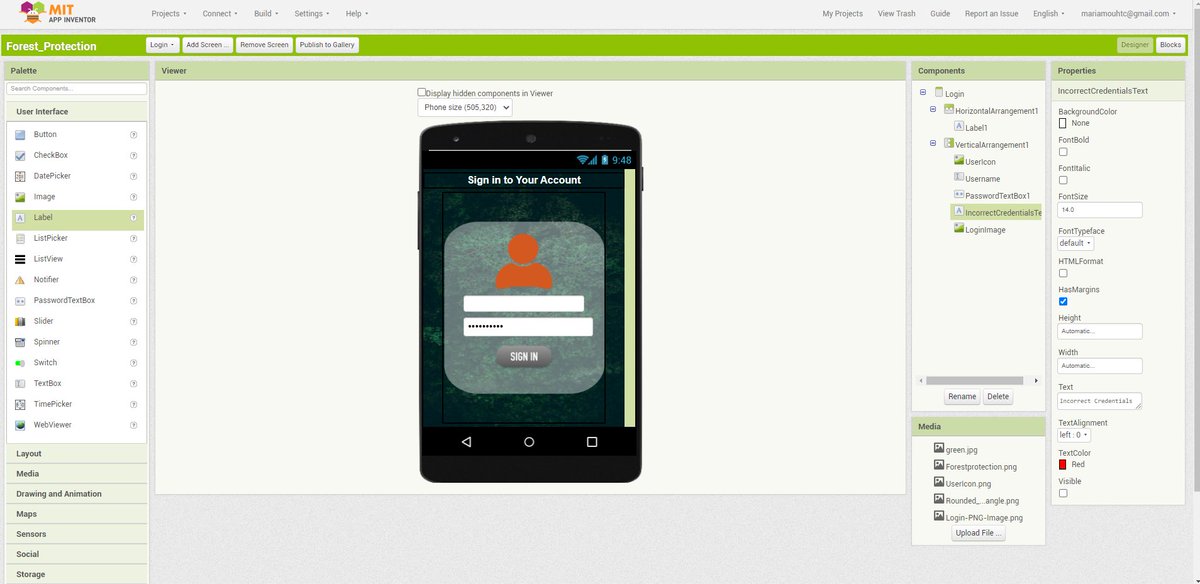Image resolution: width=1200 pixels, height=584 pixels.
Task: Click the Rename component button
Action: click(x=962, y=397)
